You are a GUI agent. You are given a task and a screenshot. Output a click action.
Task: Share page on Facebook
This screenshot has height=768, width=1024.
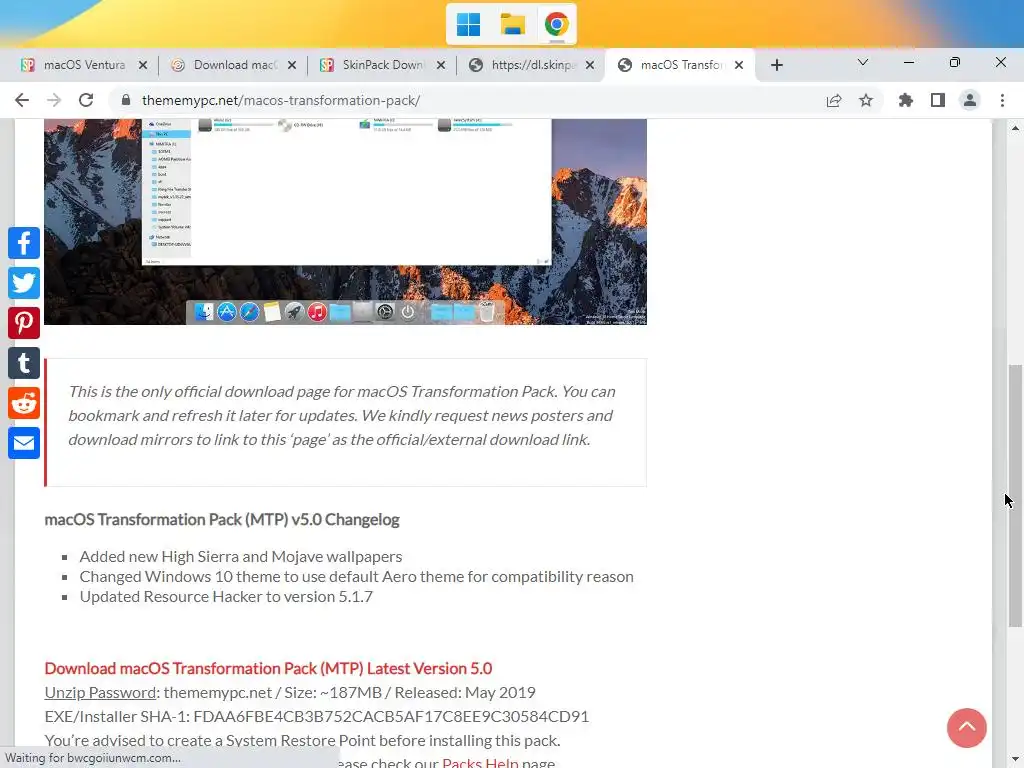coord(24,243)
